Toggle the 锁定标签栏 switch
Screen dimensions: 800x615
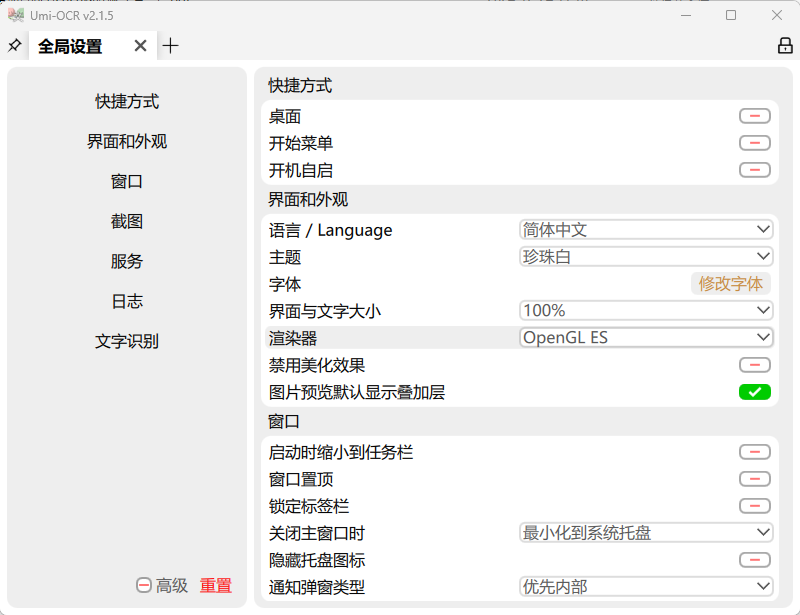755,506
